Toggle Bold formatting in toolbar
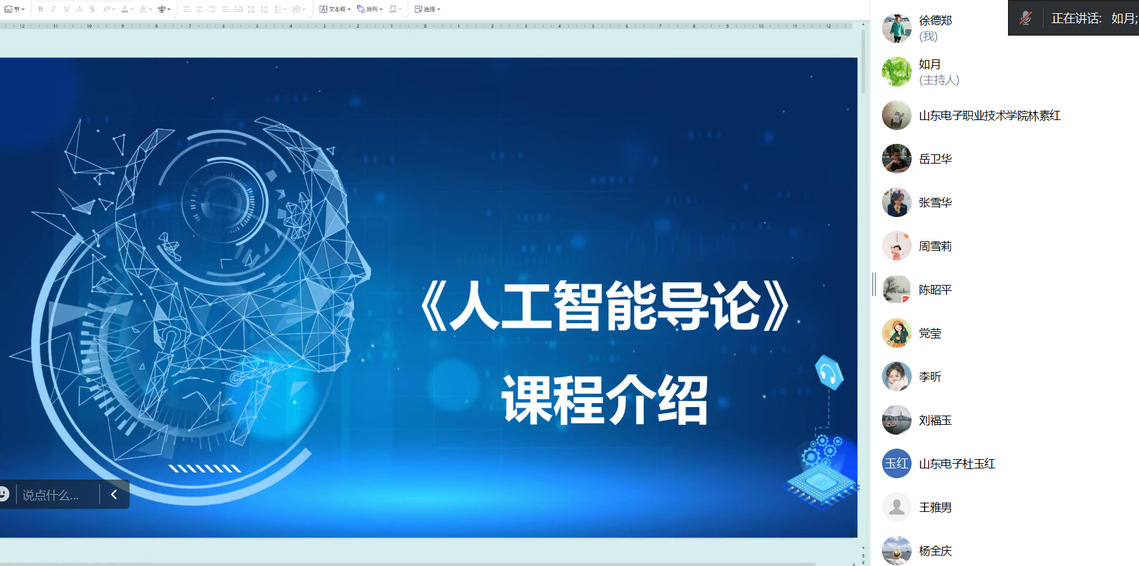The height and width of the screenshot is (566, 1139). pyautogui.click(x=40, y=9)
